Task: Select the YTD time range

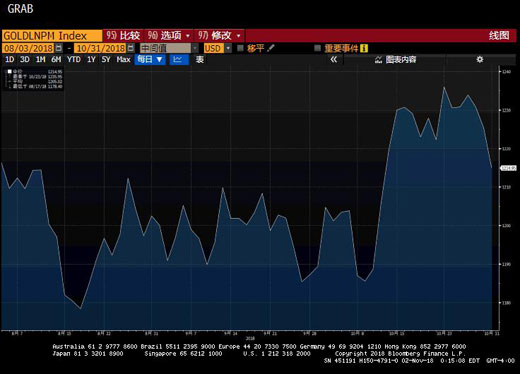Action: point(74,60)
